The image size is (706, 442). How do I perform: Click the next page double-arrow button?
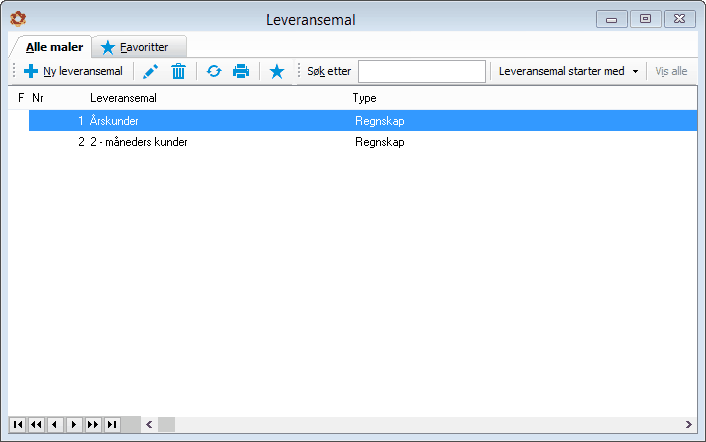point(93,424)
